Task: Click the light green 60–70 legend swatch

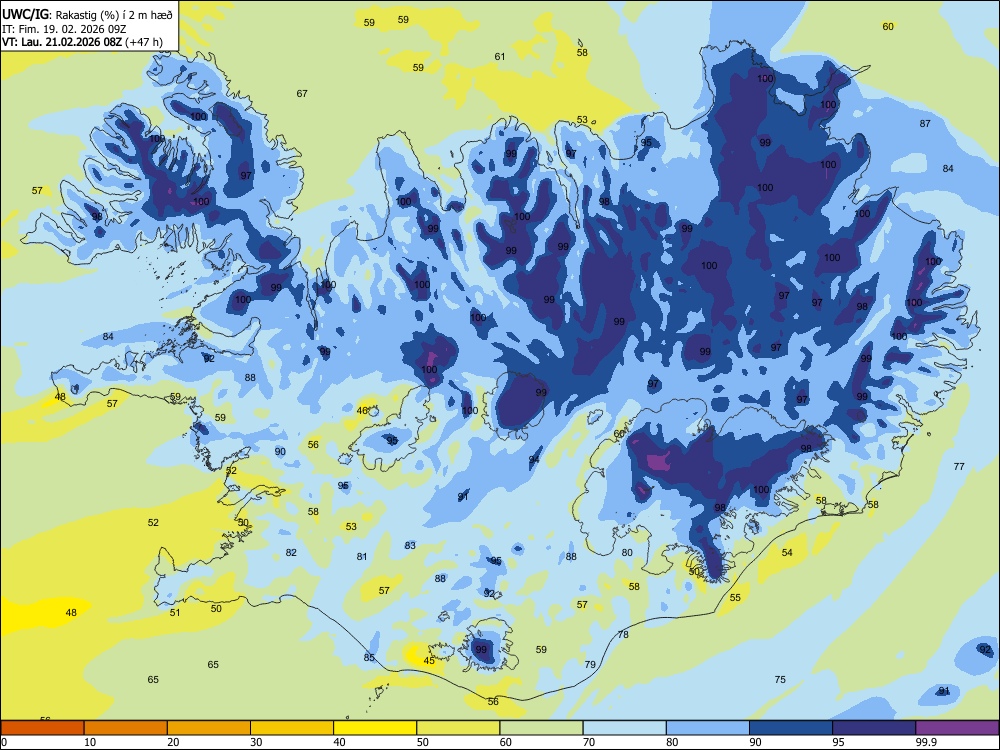Action: 541,728
